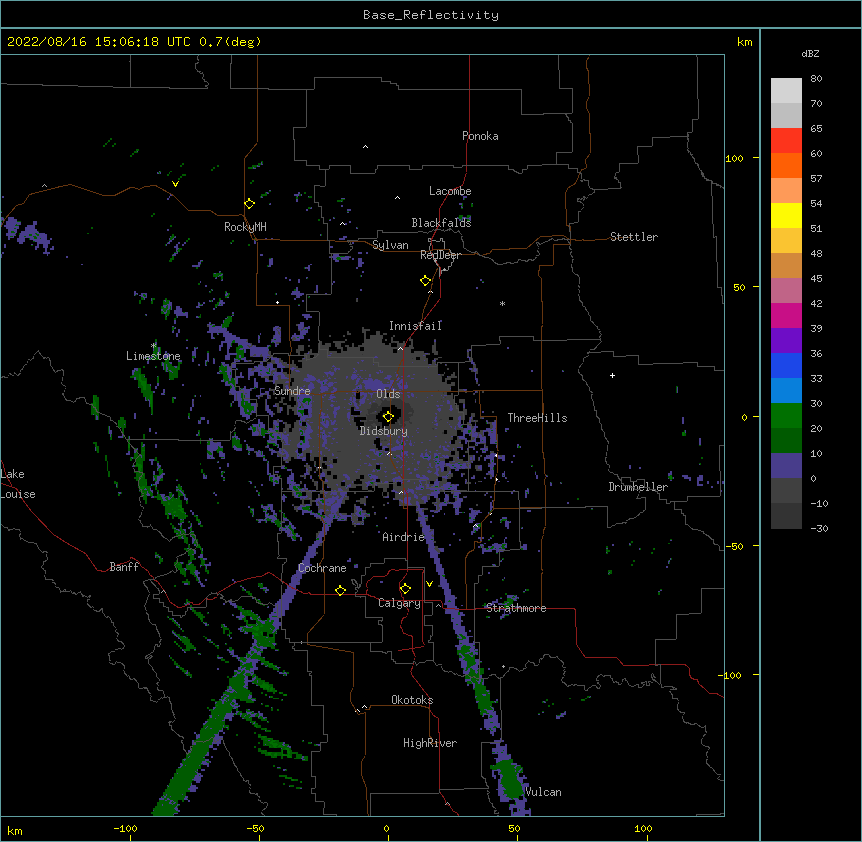862x842 pixels.
Task: Click the -50 tick on the vertical km axis
Action: (734, 546)
